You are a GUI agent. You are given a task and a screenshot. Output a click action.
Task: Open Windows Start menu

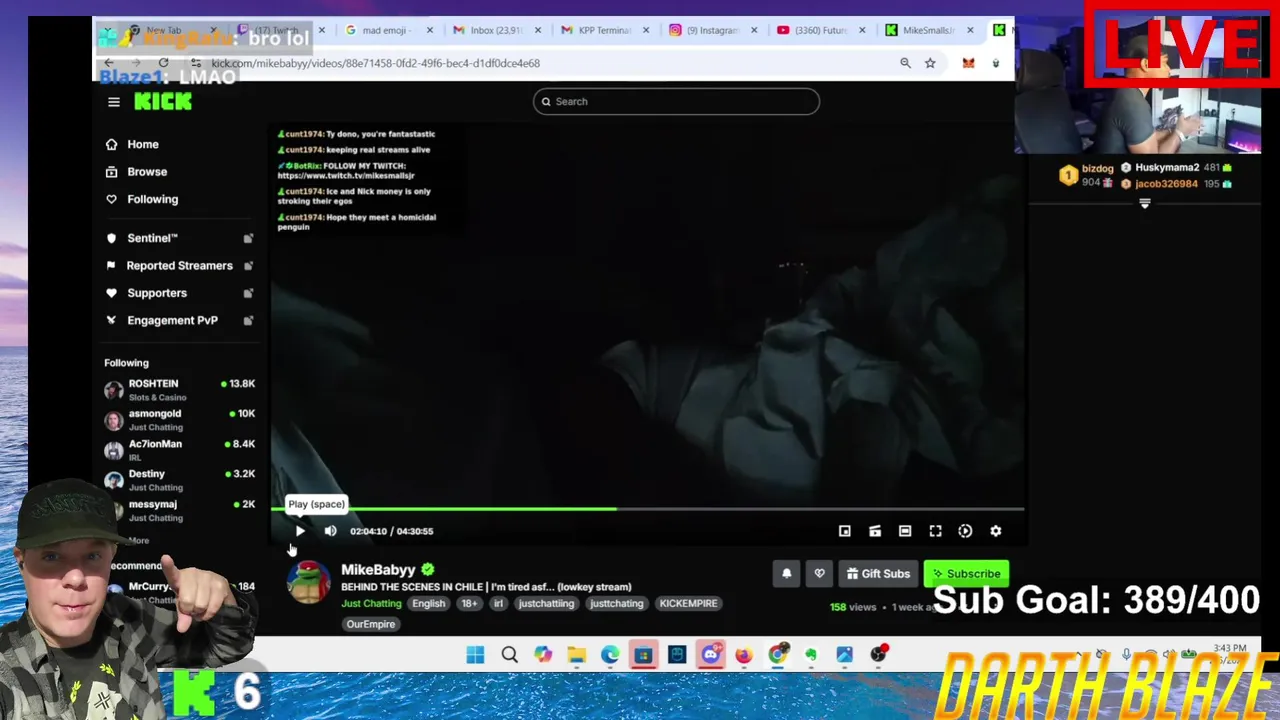(475, 655)
